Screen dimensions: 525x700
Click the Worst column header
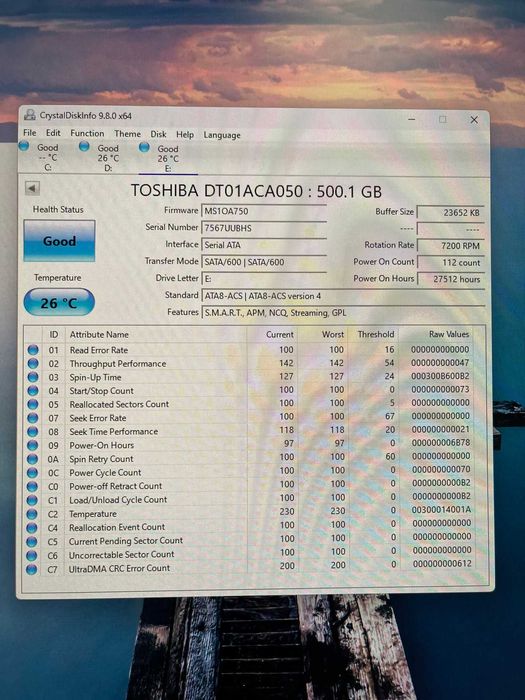(333, 334)
